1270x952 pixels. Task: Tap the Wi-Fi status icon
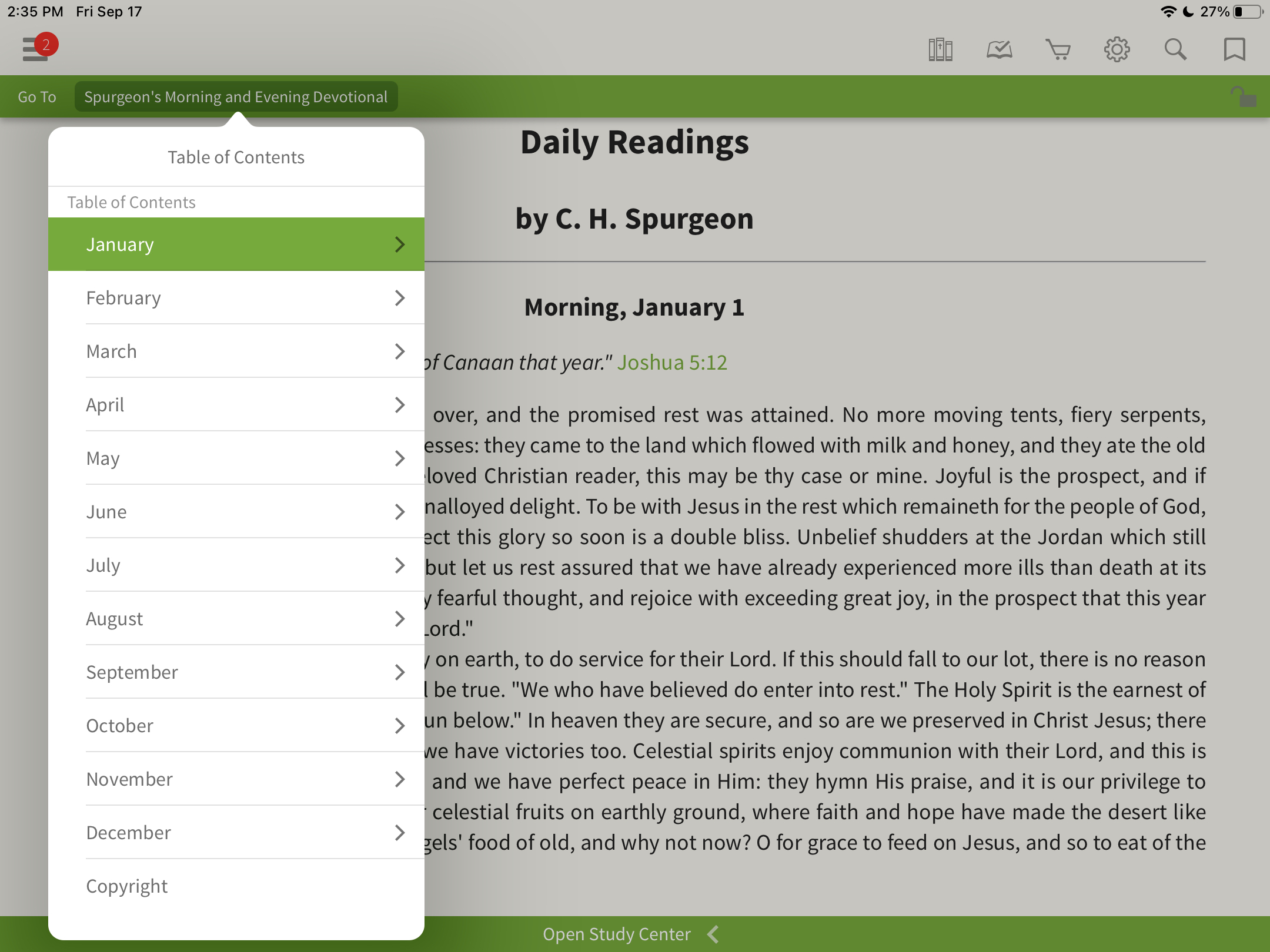tap(1169, 12)
